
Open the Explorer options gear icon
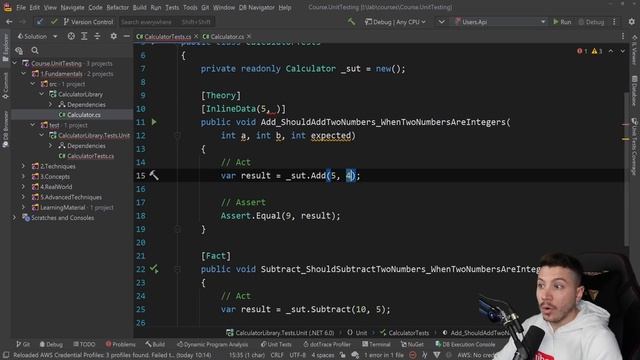click(x=113, y=36)
